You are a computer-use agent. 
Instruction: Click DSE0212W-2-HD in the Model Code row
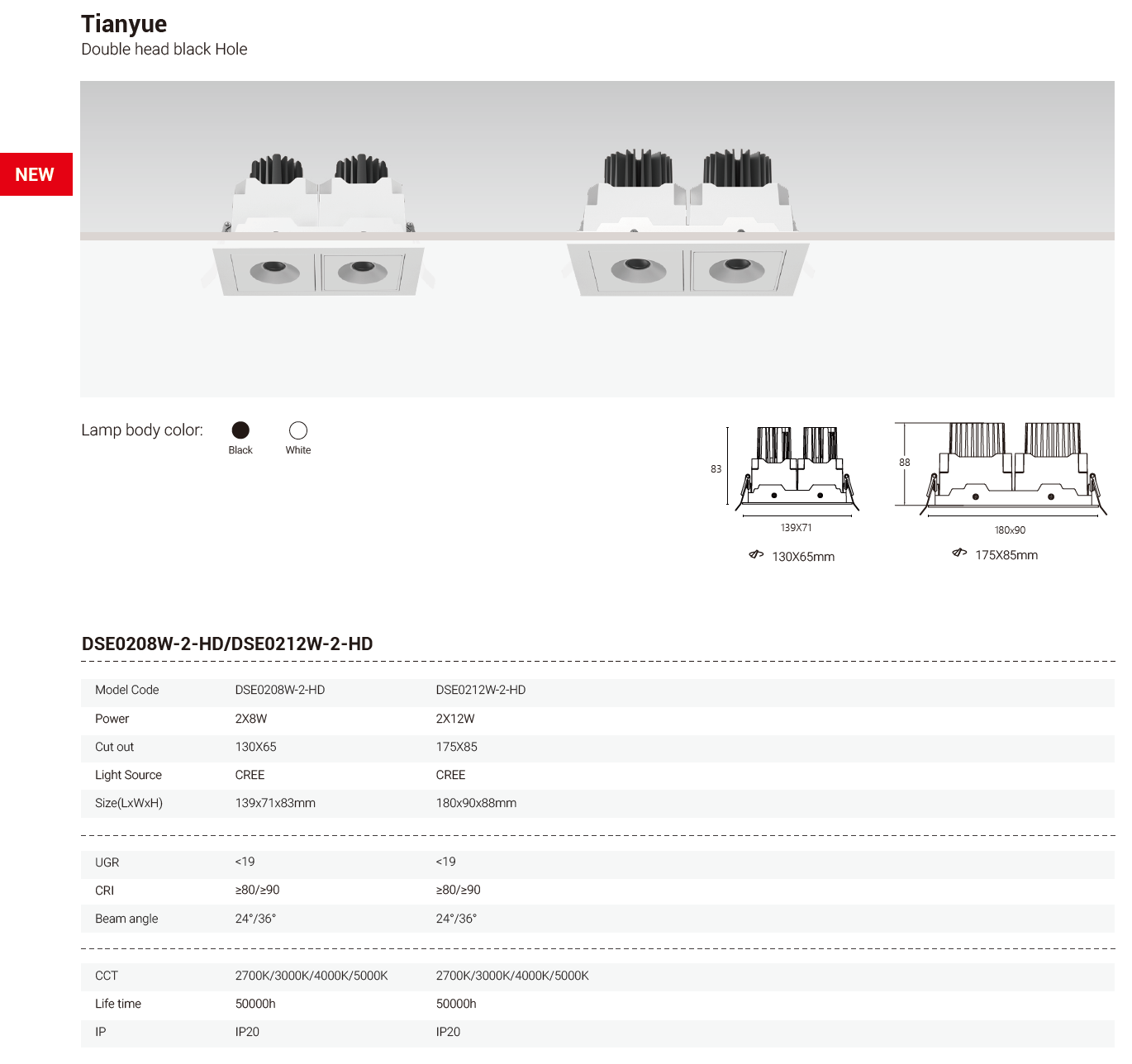click(x=481, y=690)
